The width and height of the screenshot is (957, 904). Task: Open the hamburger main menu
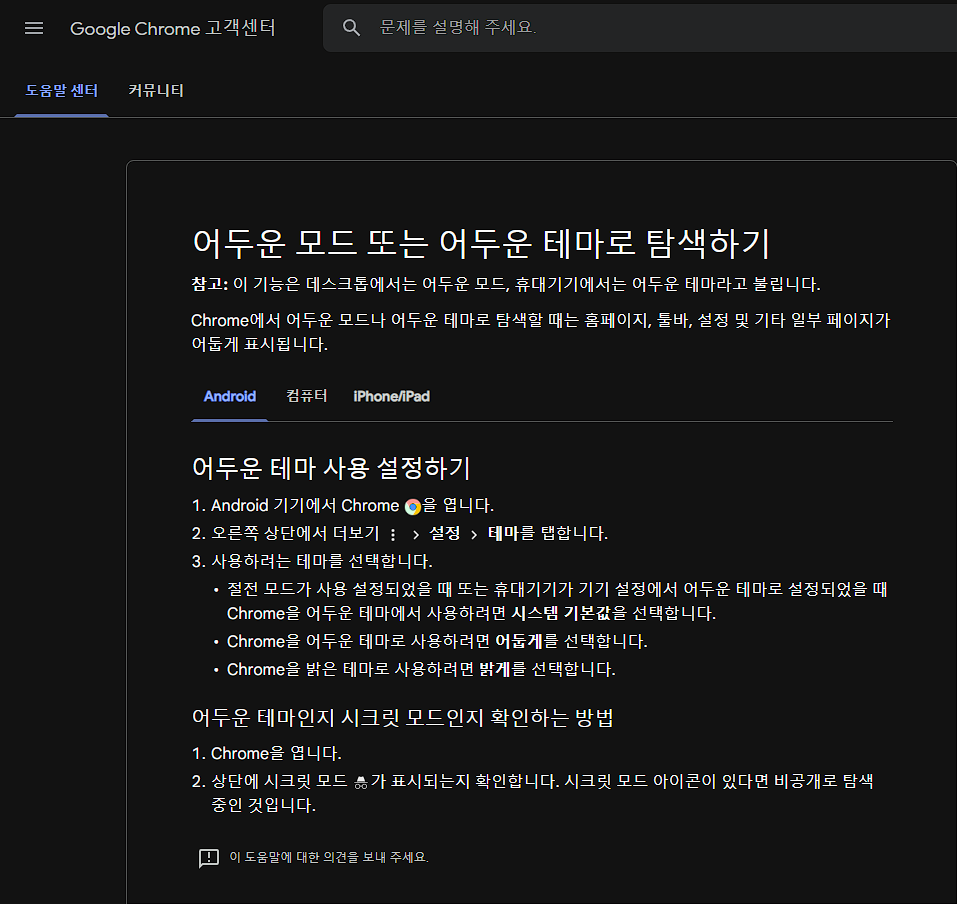click(34, 28)
